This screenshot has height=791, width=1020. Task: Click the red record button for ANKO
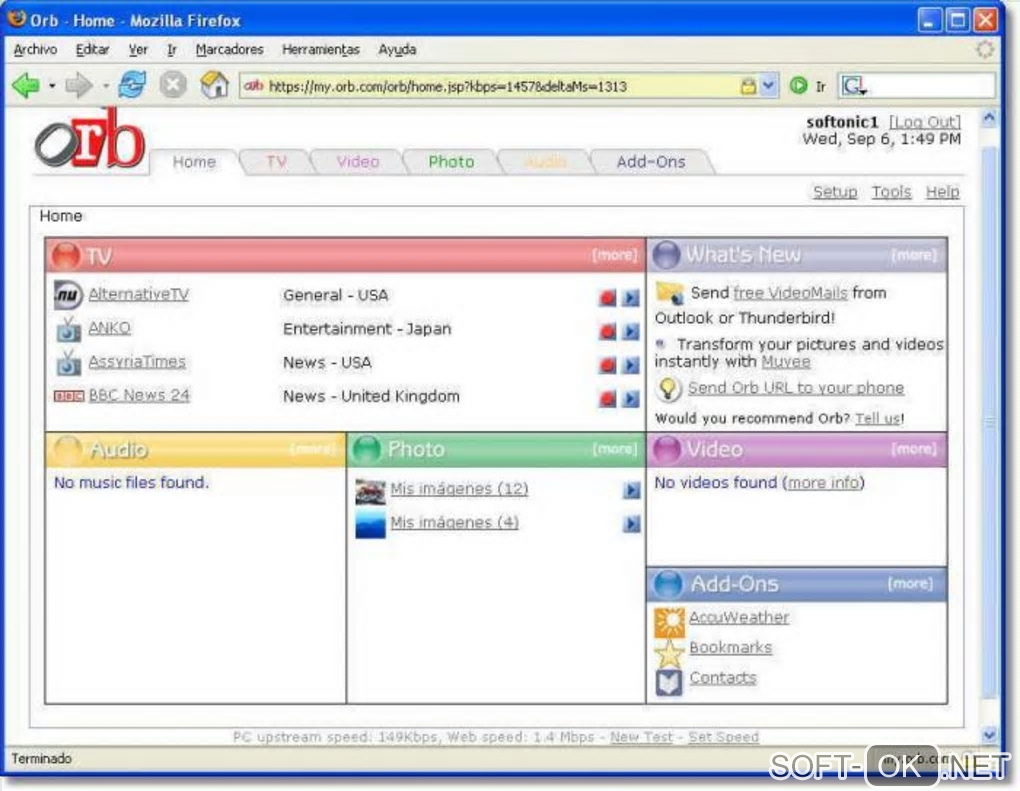(x=608, y=332)
